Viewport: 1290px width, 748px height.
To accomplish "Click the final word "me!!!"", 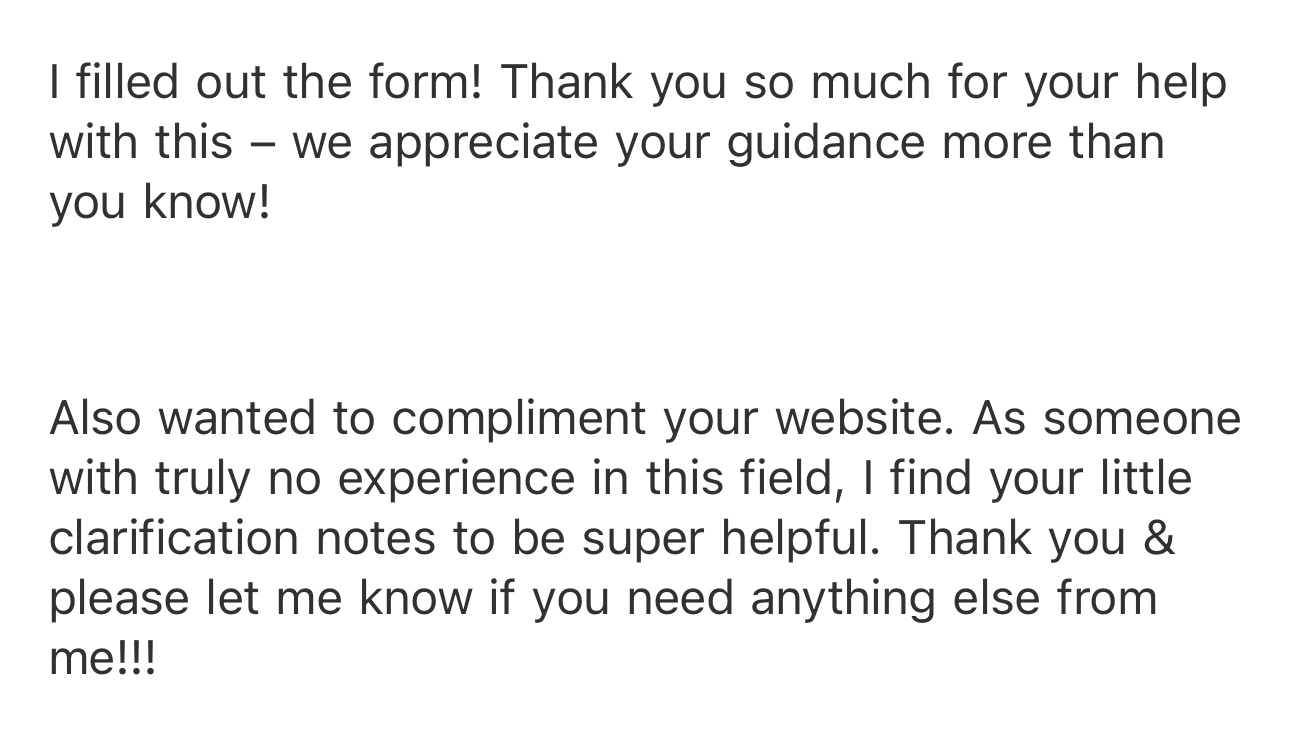I will tap(103, 658).
